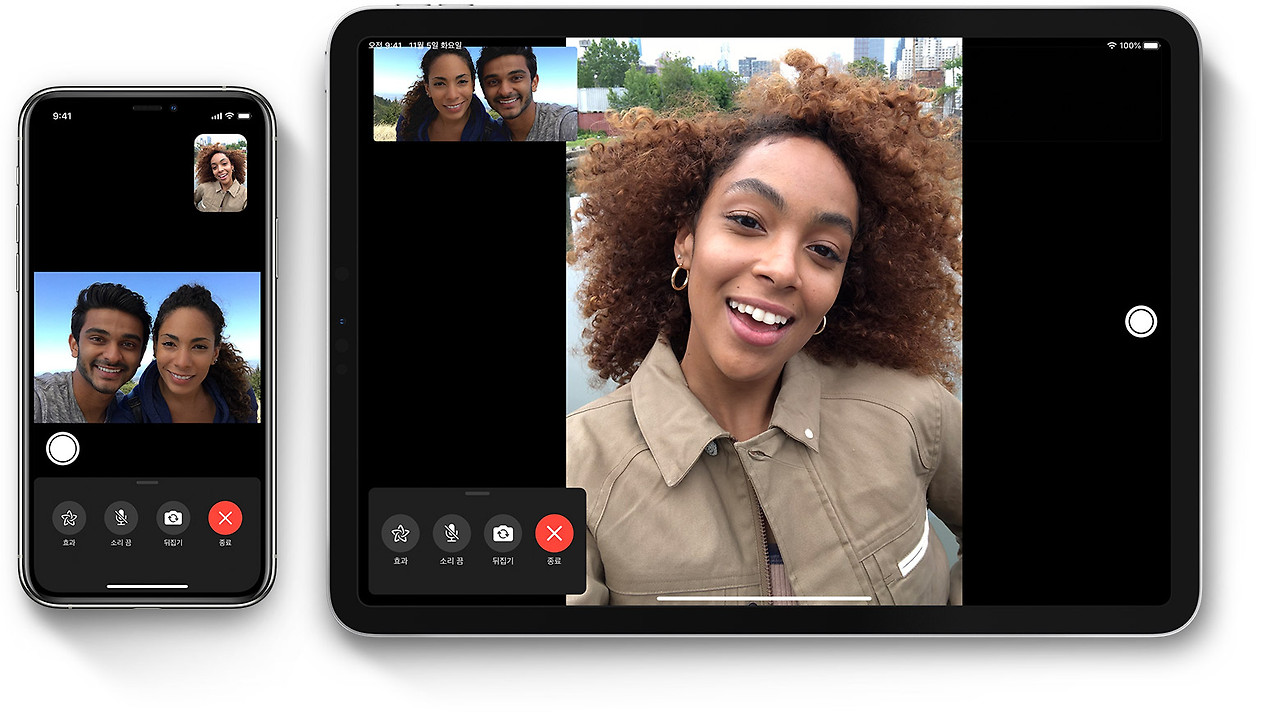Capture a Live Photo with the iPad shutter button

[x=1140, y=321]
